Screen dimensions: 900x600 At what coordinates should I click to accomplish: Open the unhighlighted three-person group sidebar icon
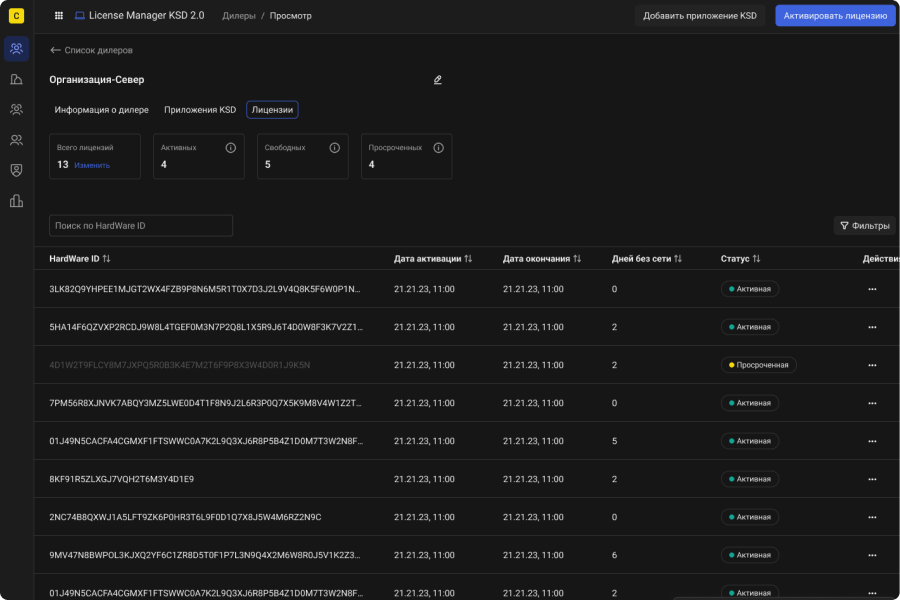coord(17,109)
